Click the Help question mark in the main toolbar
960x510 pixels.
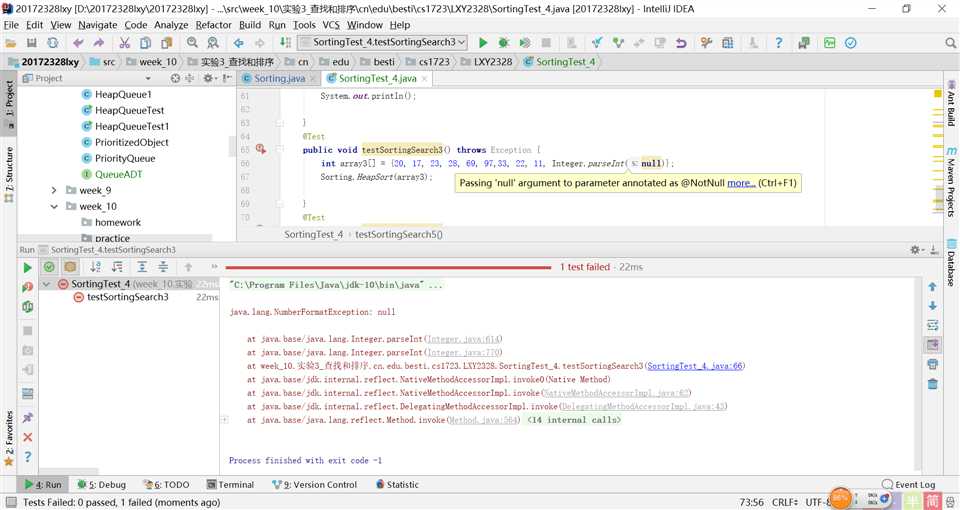(778, 42)
